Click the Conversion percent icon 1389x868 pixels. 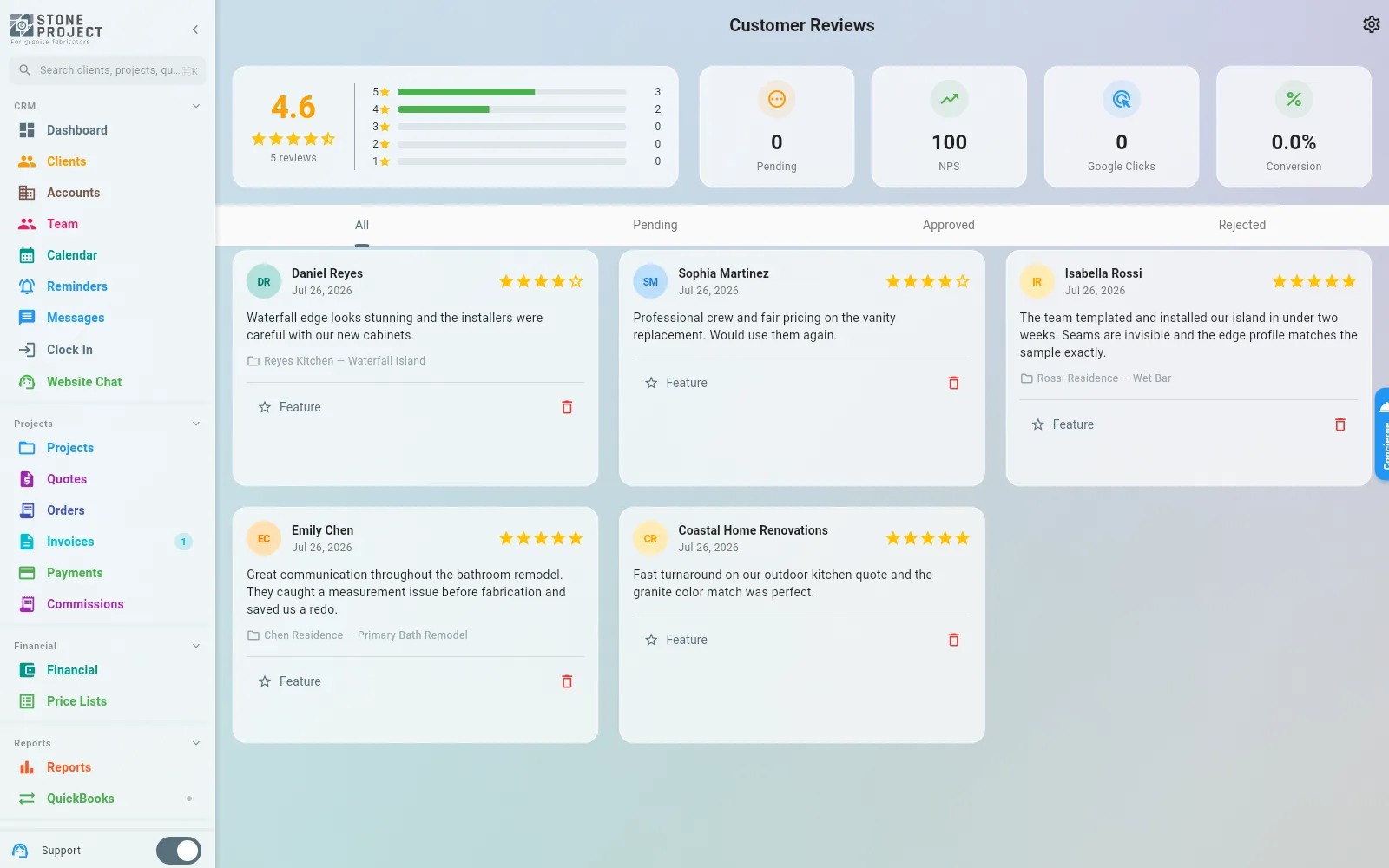pos(1294,99)
